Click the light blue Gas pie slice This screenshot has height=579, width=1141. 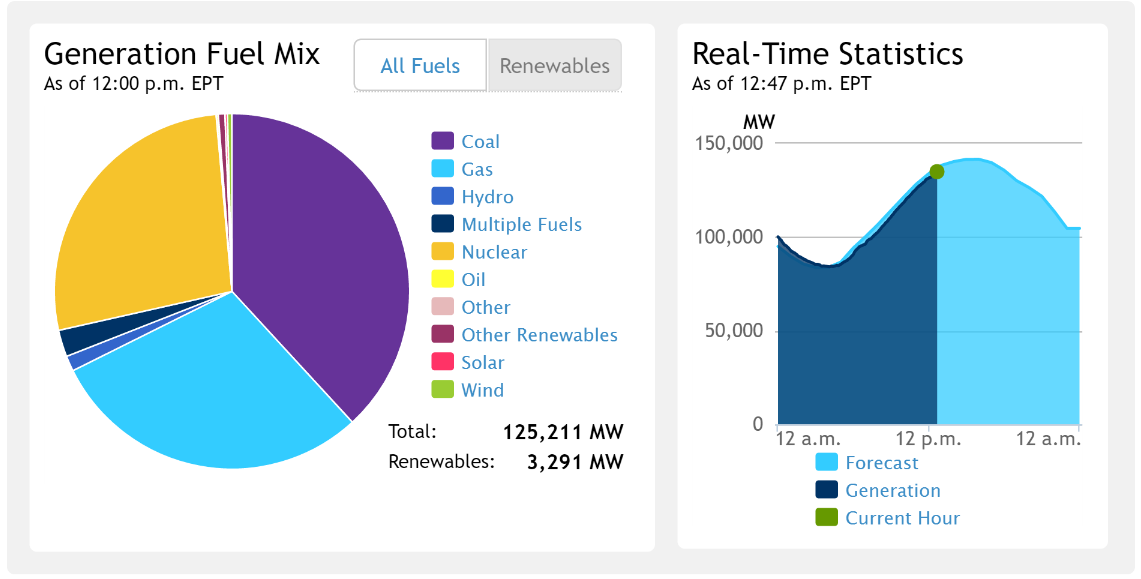point(220,390)
